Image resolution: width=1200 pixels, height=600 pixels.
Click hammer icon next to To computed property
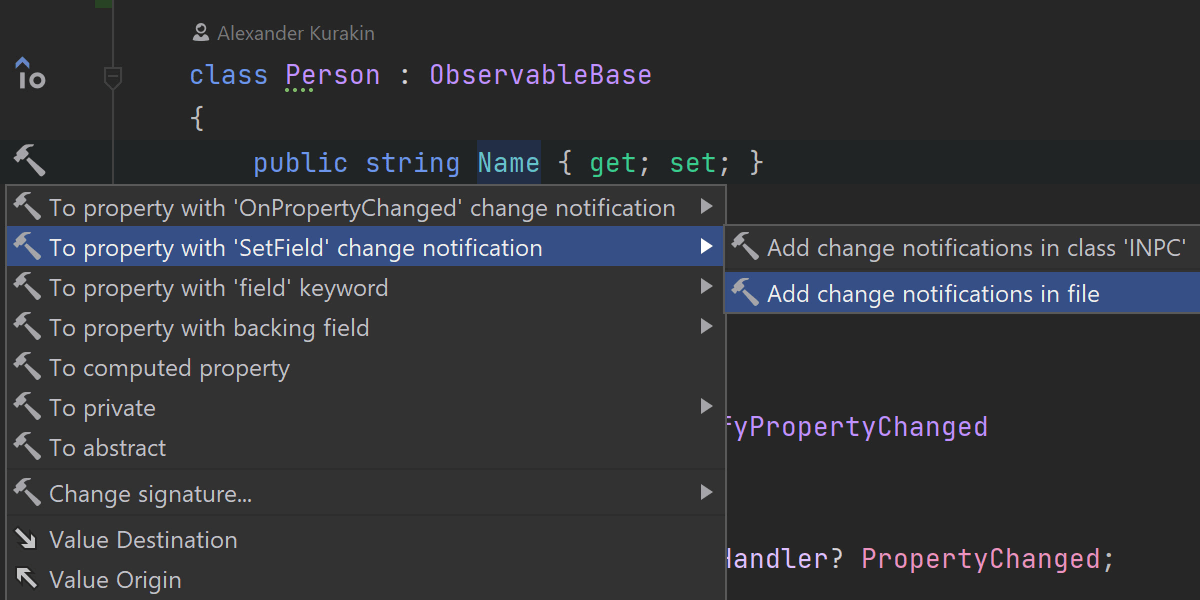pos(27,368)
